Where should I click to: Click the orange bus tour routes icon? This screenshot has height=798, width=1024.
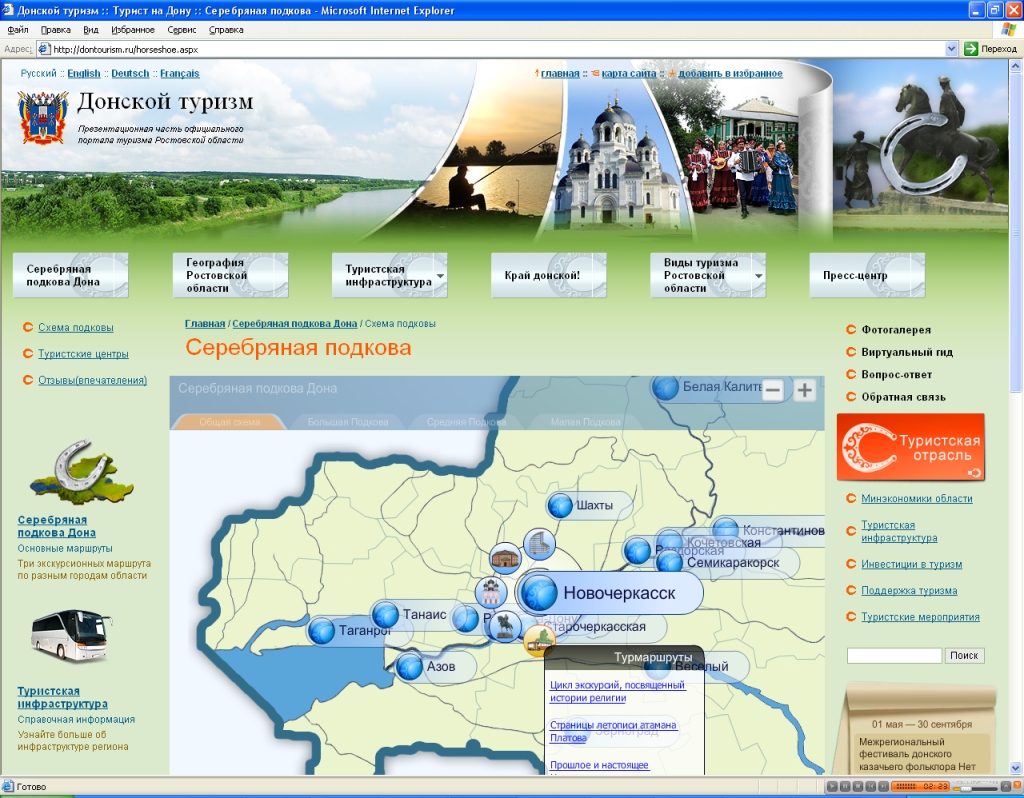pyautogui.click(x=539, y=641)
